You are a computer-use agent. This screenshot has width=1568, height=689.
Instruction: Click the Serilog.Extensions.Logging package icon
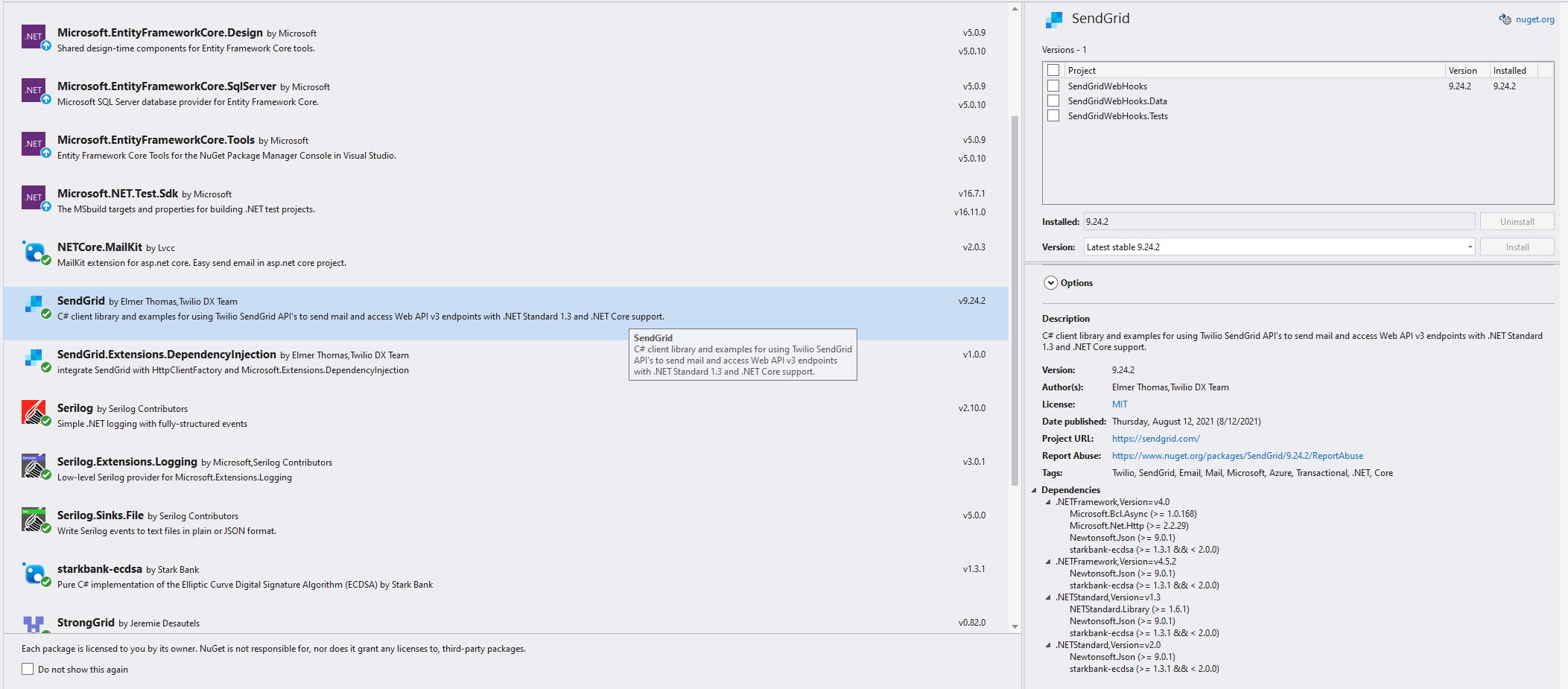pyautogui.click(x=35, y=466)
